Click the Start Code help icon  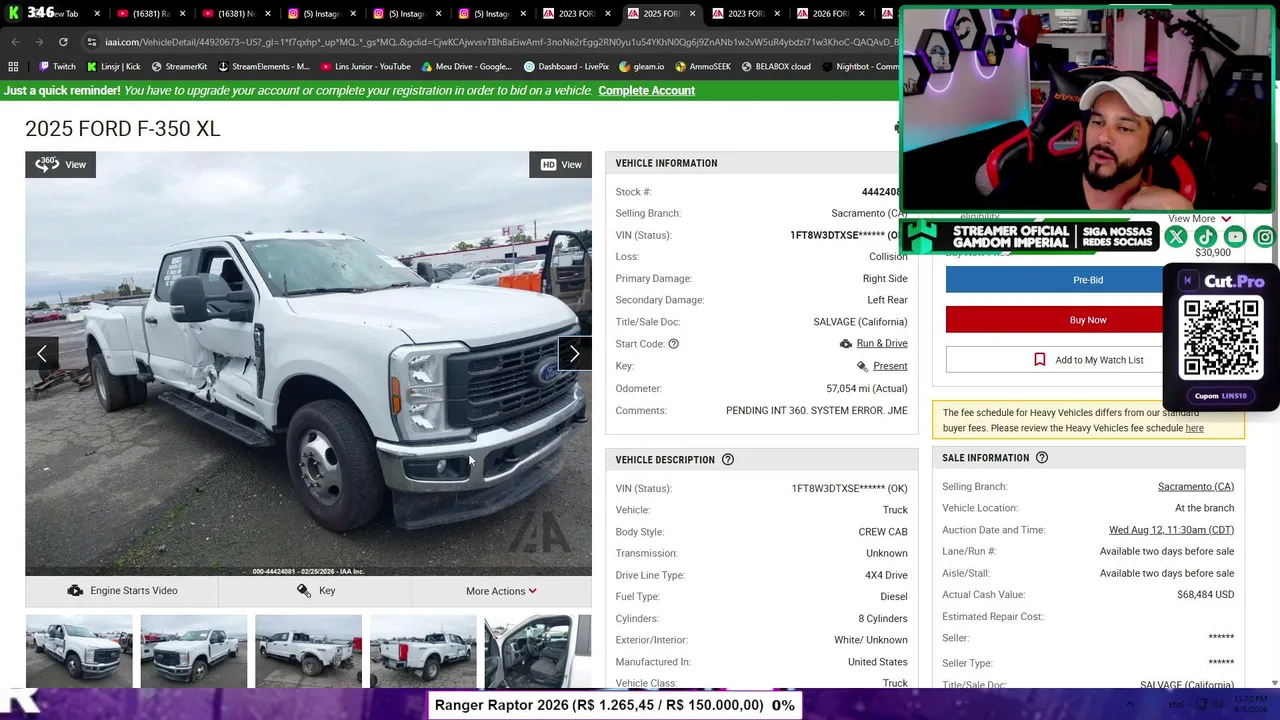coord(673,344)
